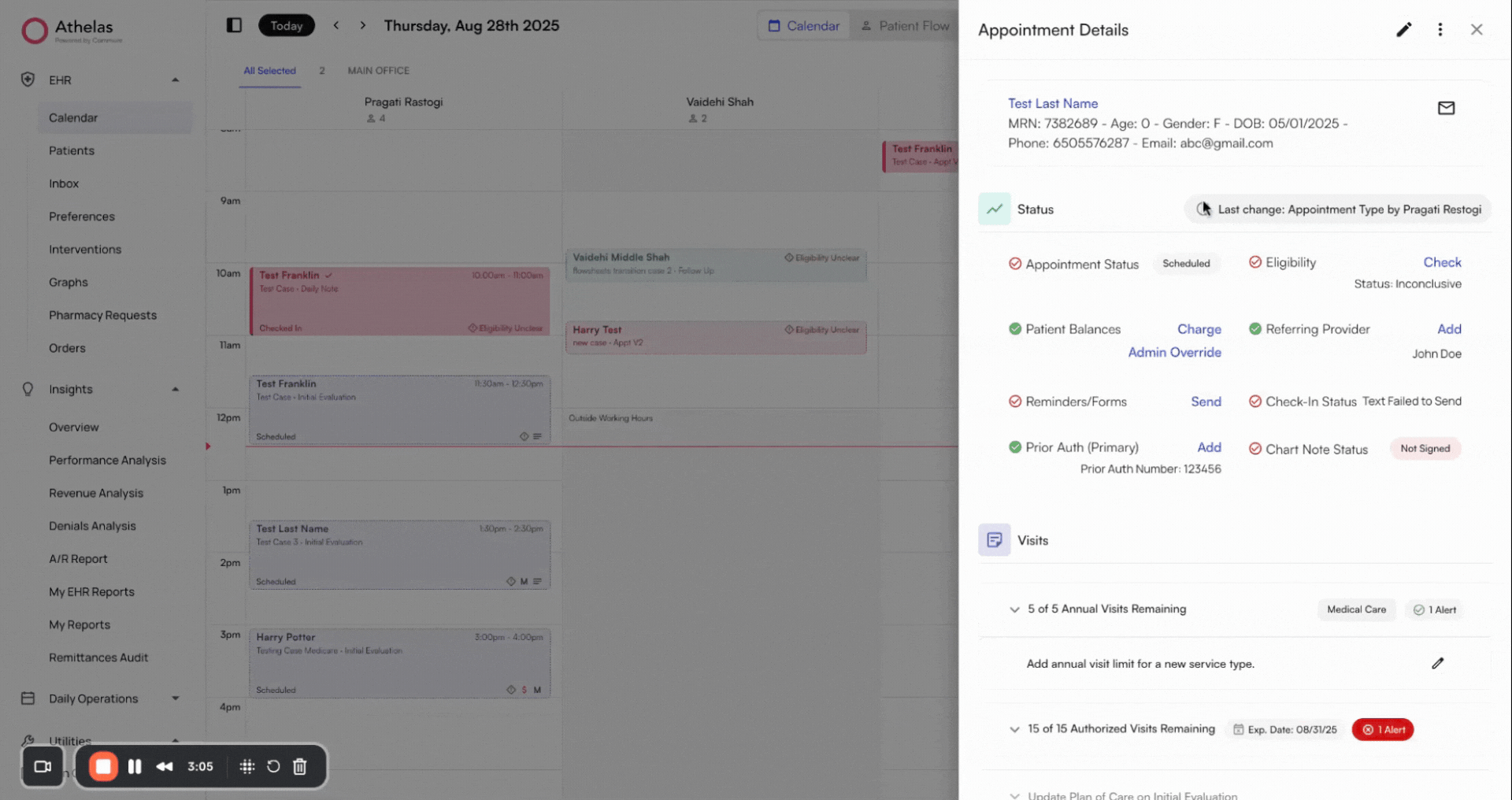1512x800 pixels.
Task: Click the Not Signed chart note badge
Action: (1425, 449)
